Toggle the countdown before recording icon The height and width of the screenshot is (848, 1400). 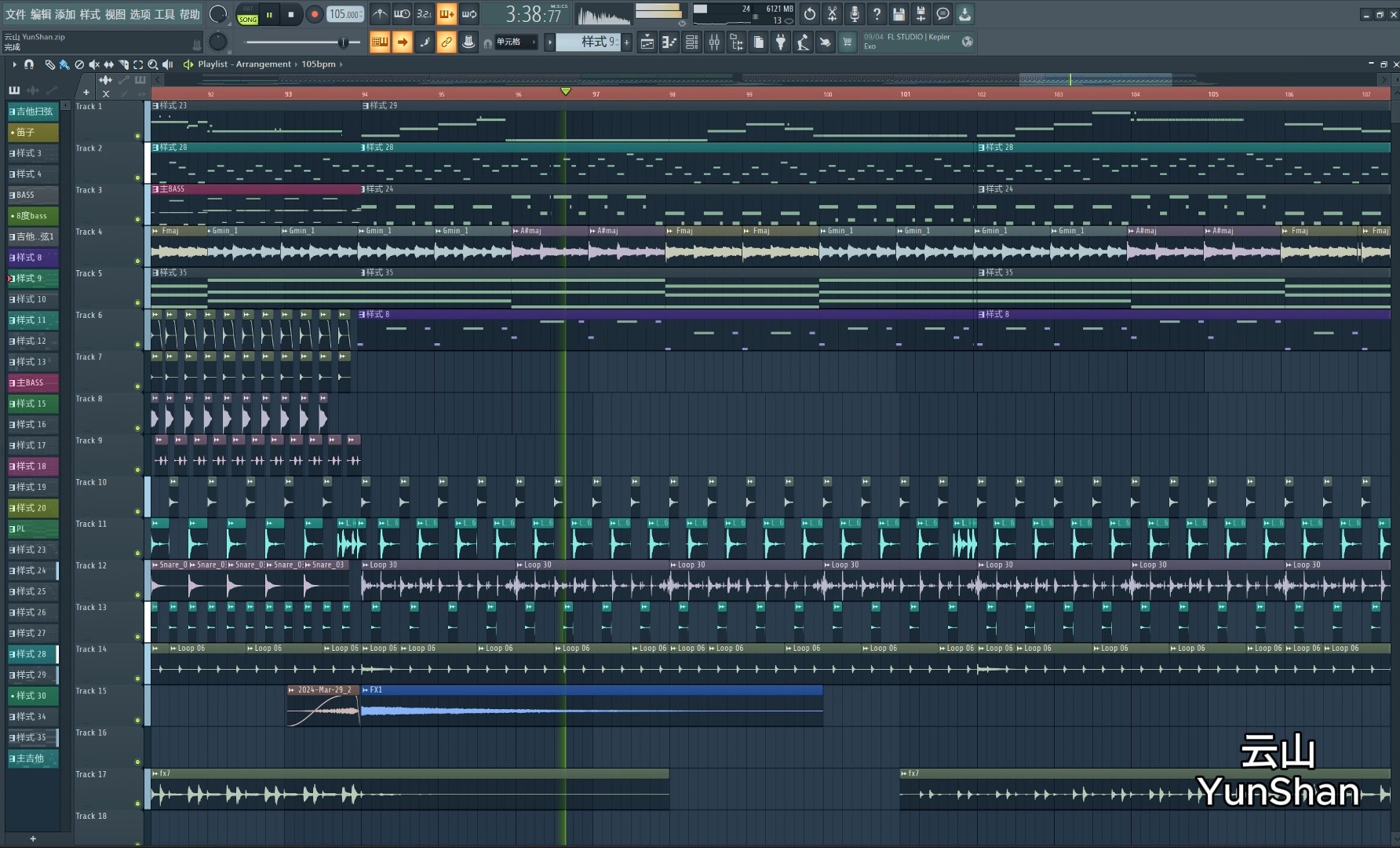424,13
